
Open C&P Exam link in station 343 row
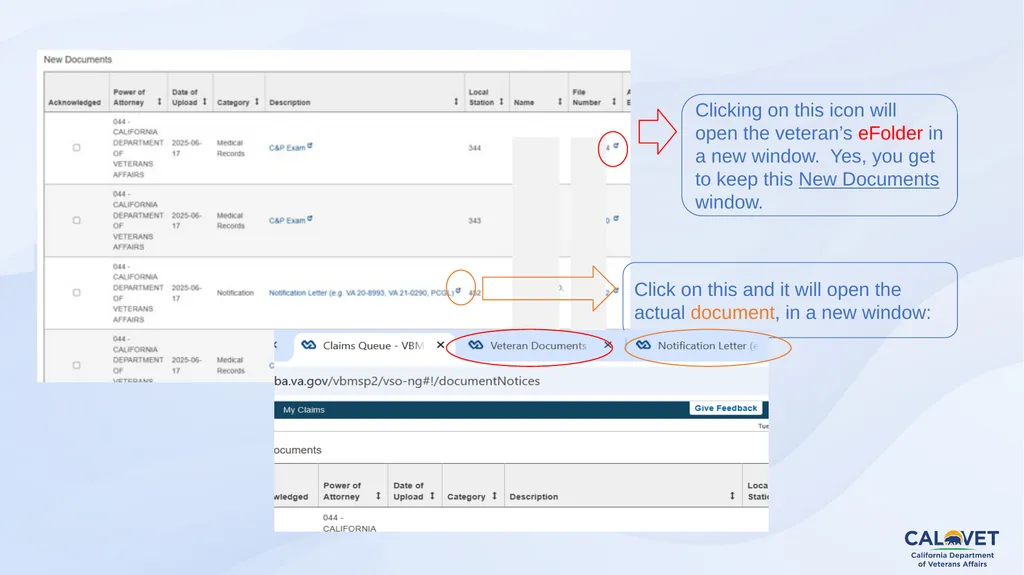[x=287, y=220]
